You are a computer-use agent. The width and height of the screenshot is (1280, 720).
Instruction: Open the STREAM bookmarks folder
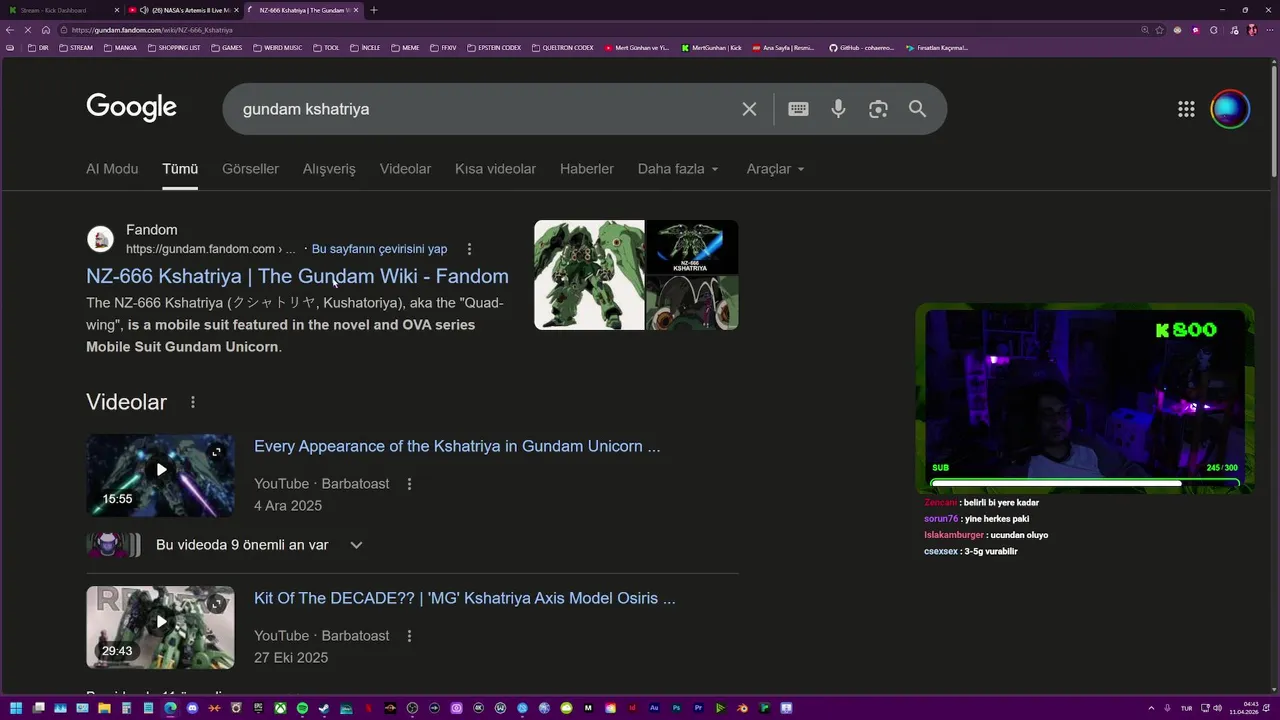coord(76,47)
